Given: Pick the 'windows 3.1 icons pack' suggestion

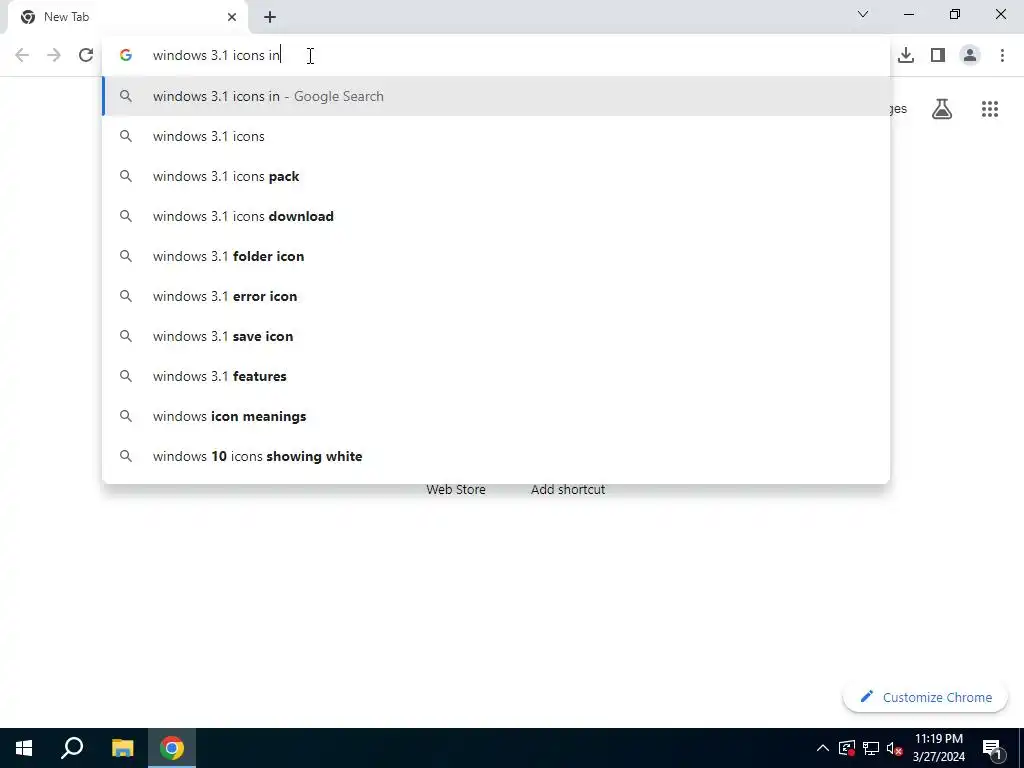Looking at the screenshot, I should [x=496, y=176].
